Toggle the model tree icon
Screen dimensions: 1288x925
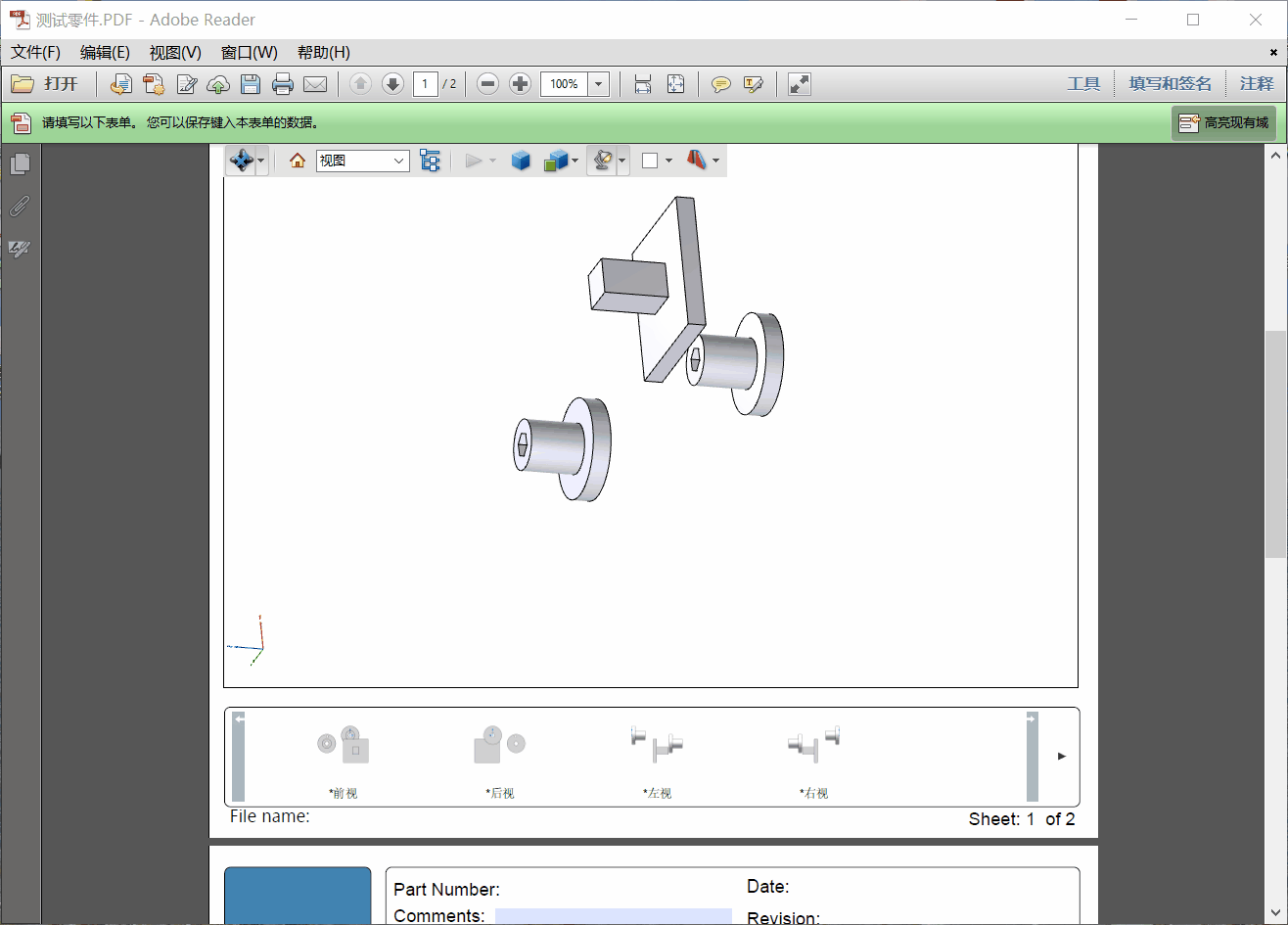pyautogui.click(x=430, y=161)
